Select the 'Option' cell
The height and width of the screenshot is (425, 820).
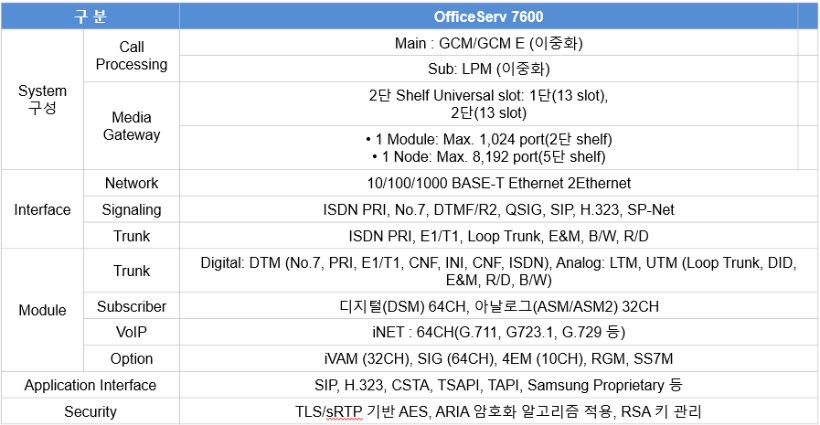pyautogui.click(x=131, y=359)
